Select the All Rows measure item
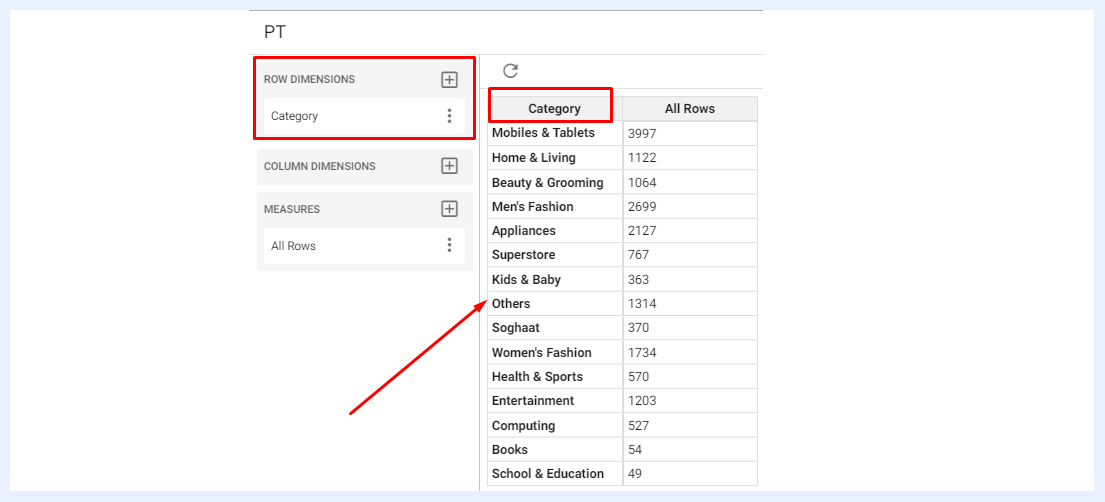 364,245
